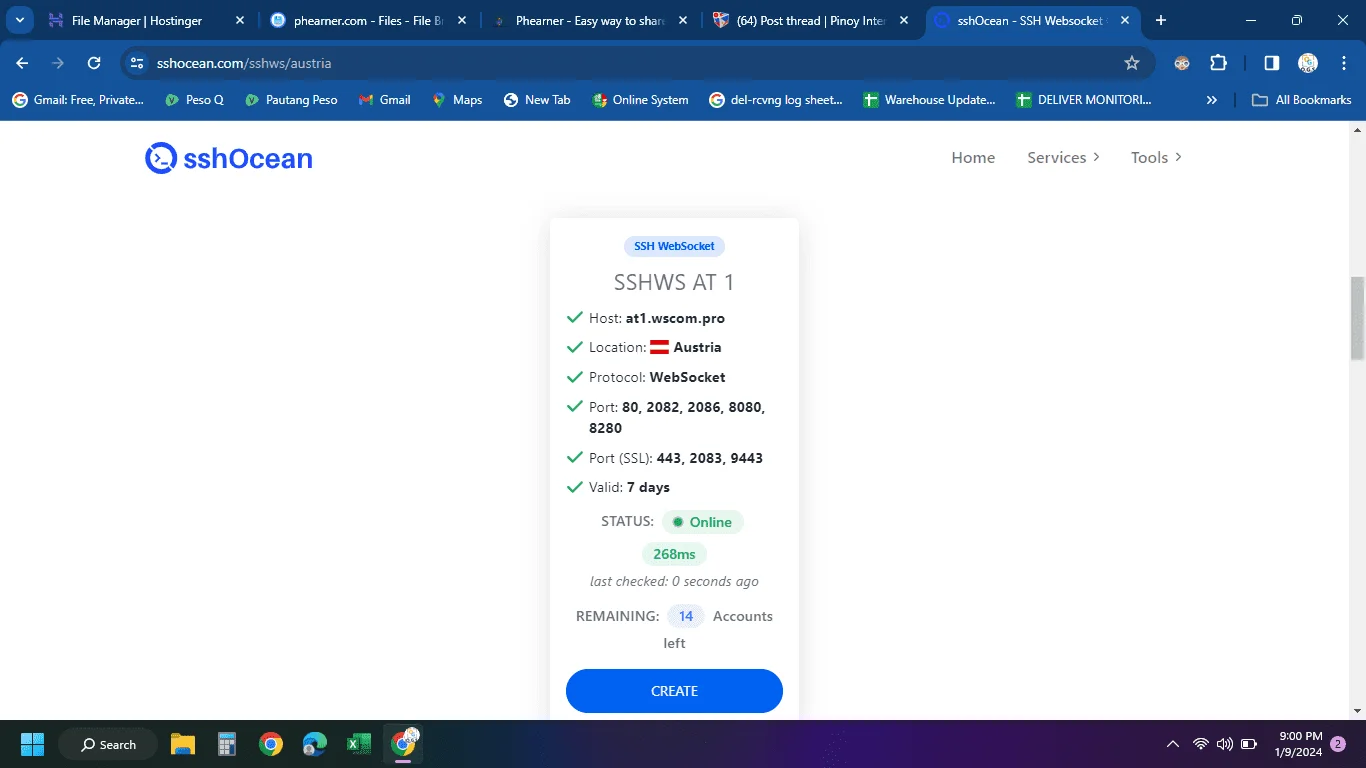Screen dimensions: 1366x768
Task: Open the monkey extension icon in toolbar
Action: 1182,63
